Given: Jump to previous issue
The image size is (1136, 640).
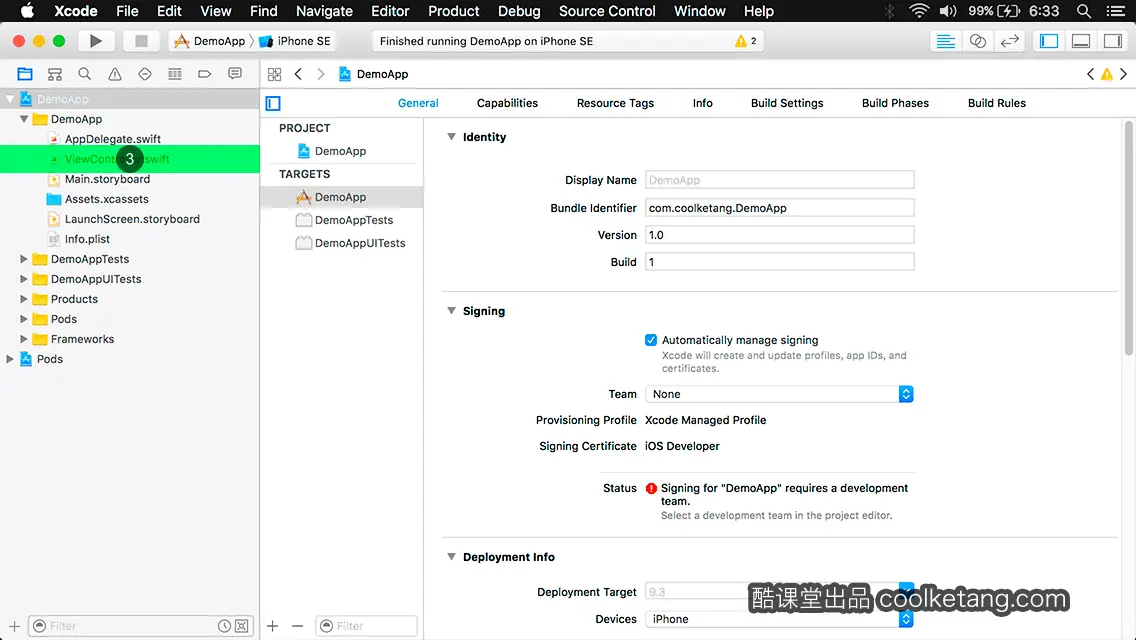Looking at the screenshot, I should pos(1090,74).
